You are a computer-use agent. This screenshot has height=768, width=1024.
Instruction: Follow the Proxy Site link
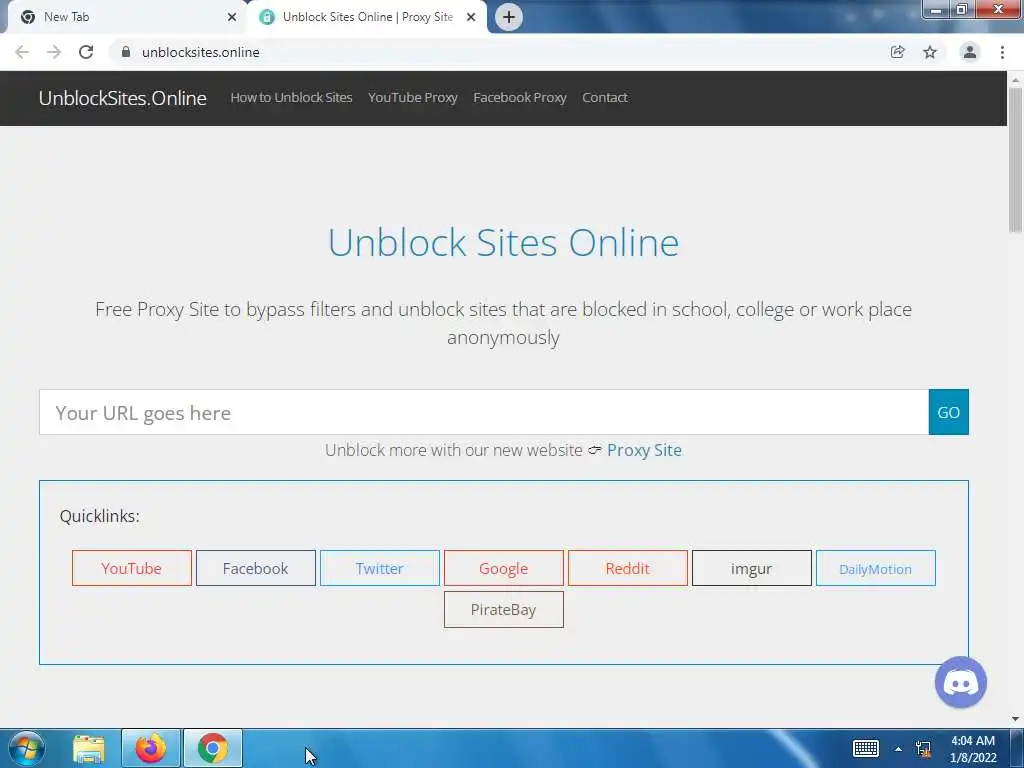pyautogui.click(x=645, y=450)
